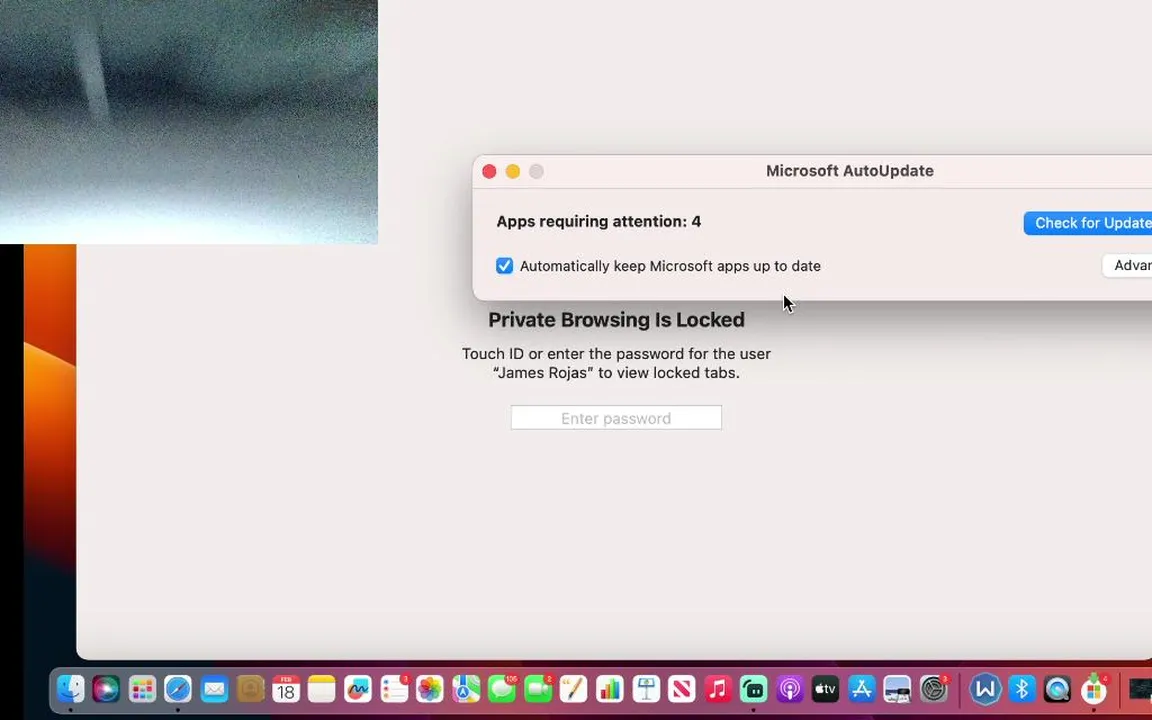The height and width of the screenshot is (720, 1152).
Task: Open the Numbers chart icon
Action: (x=610, y=689)
